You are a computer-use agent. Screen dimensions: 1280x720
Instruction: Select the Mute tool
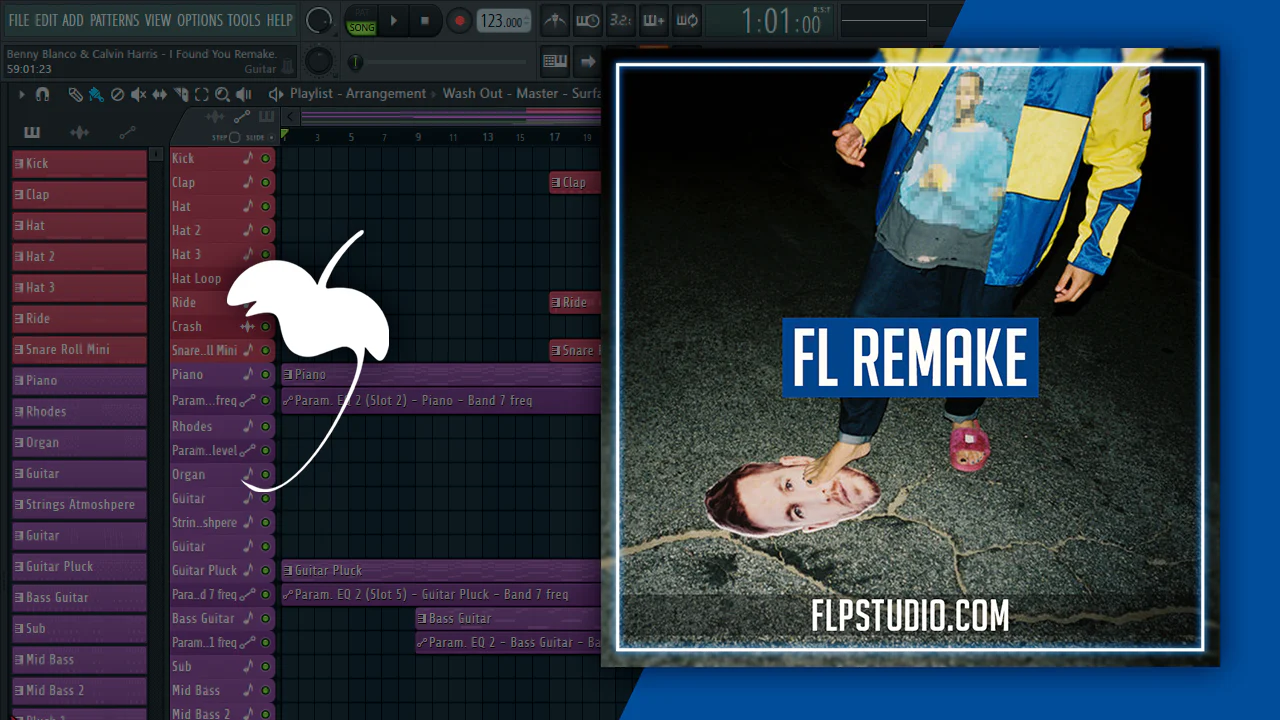(x=139, y=94)
